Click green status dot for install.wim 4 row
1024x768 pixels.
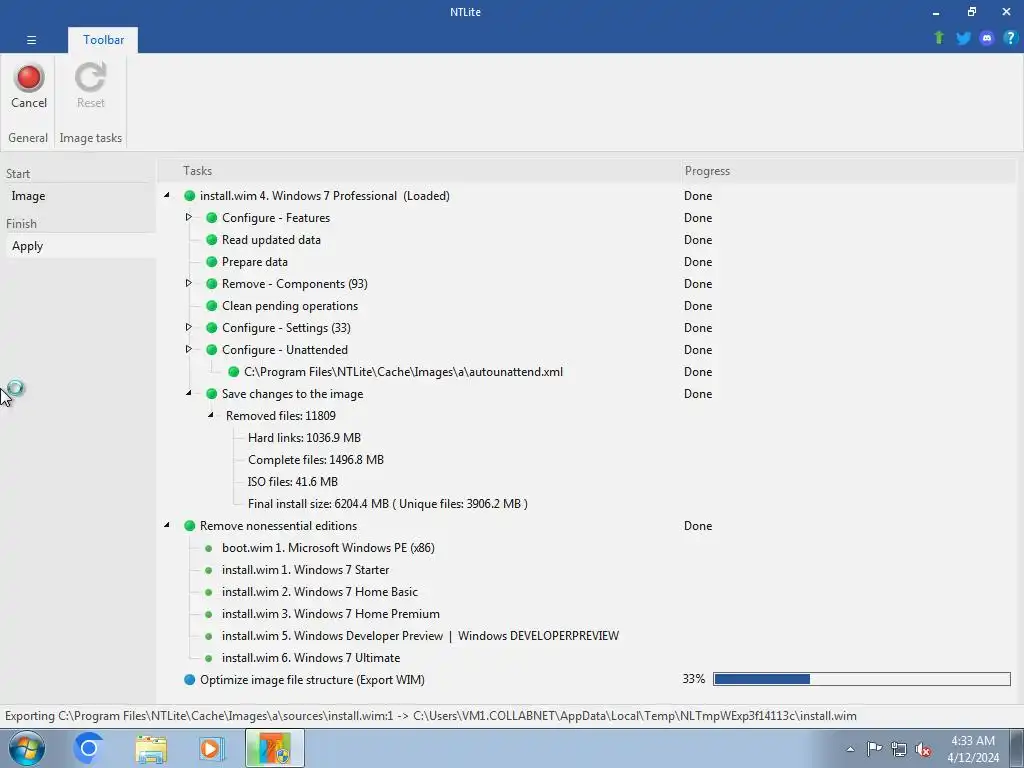[x=189, y=196]
